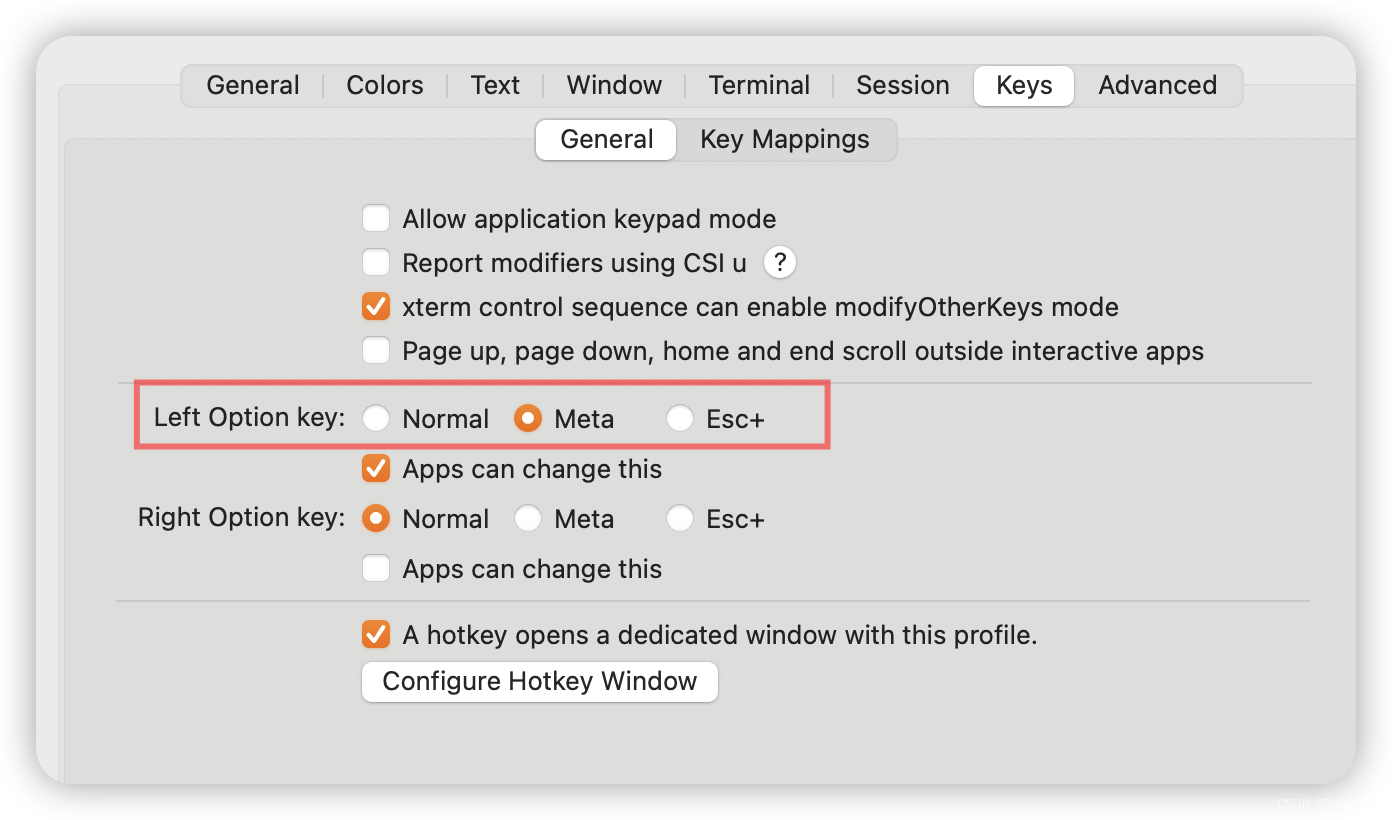The height and width of the screenshot is (820, 1392).
Task: Open the Terminal preferences tab
Action: coord(759,85)
